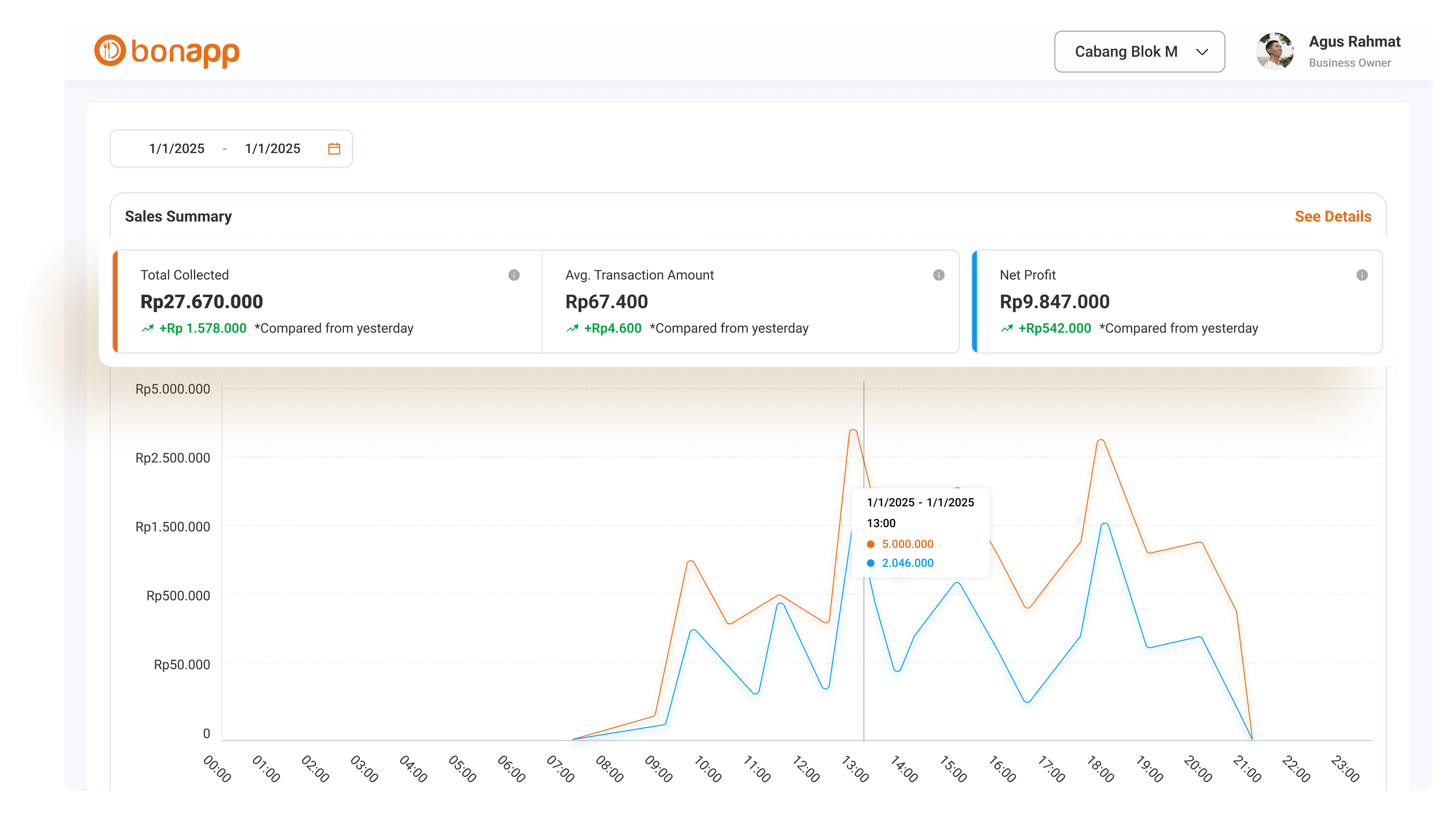Click Avg. Transaction Amount info icon
Image resolution: width=1456 pixels, height=814 pixels.
click(939, 275)
